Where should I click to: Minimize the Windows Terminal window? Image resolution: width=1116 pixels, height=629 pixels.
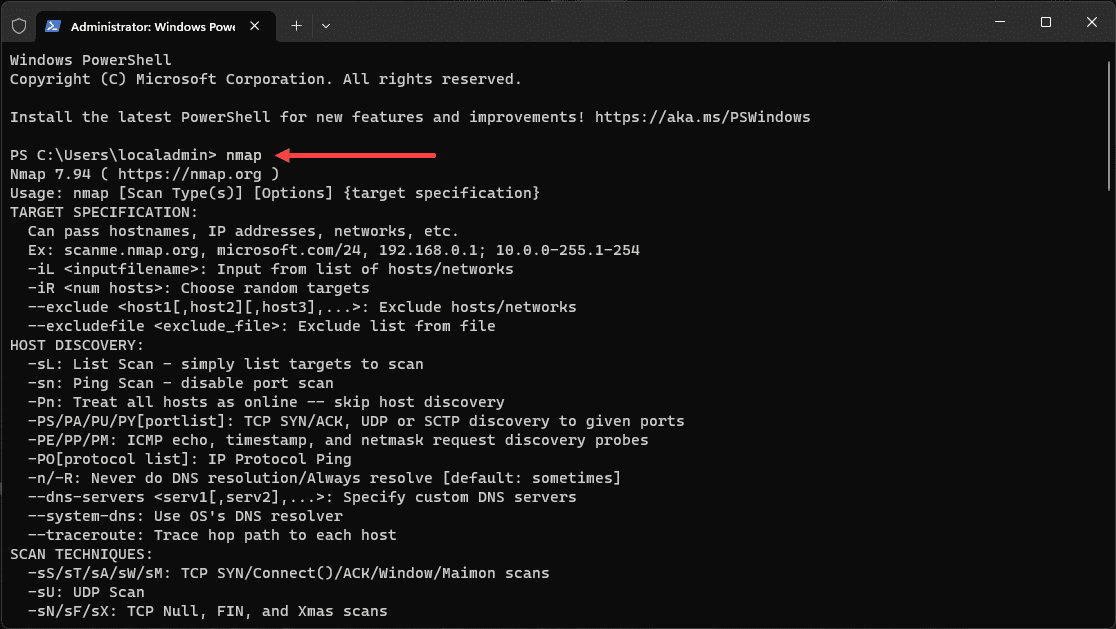point(999,21)
